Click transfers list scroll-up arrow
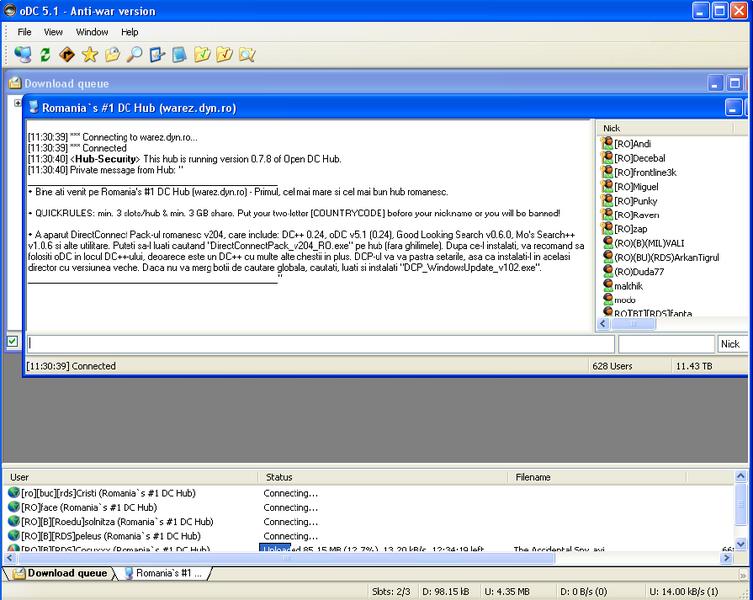 (x=740, y=476)
